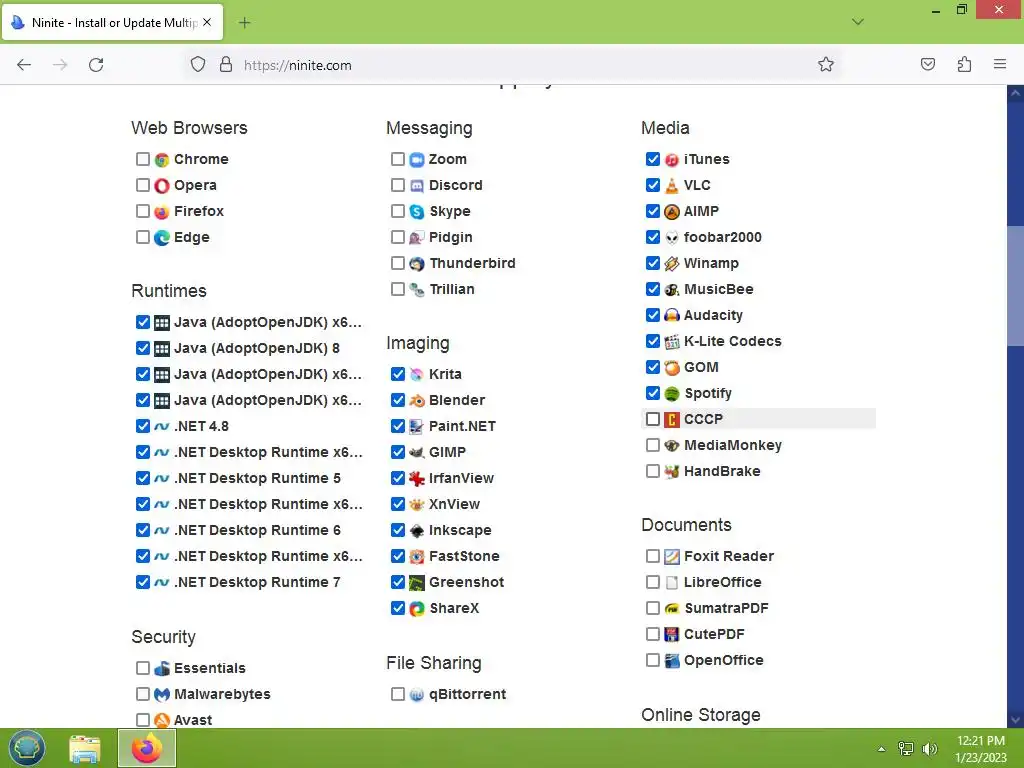This screenshot has width=1024, height=768.
Task: Uncheck the .NET 4.8 checkbox
Action: pos(142,426)
